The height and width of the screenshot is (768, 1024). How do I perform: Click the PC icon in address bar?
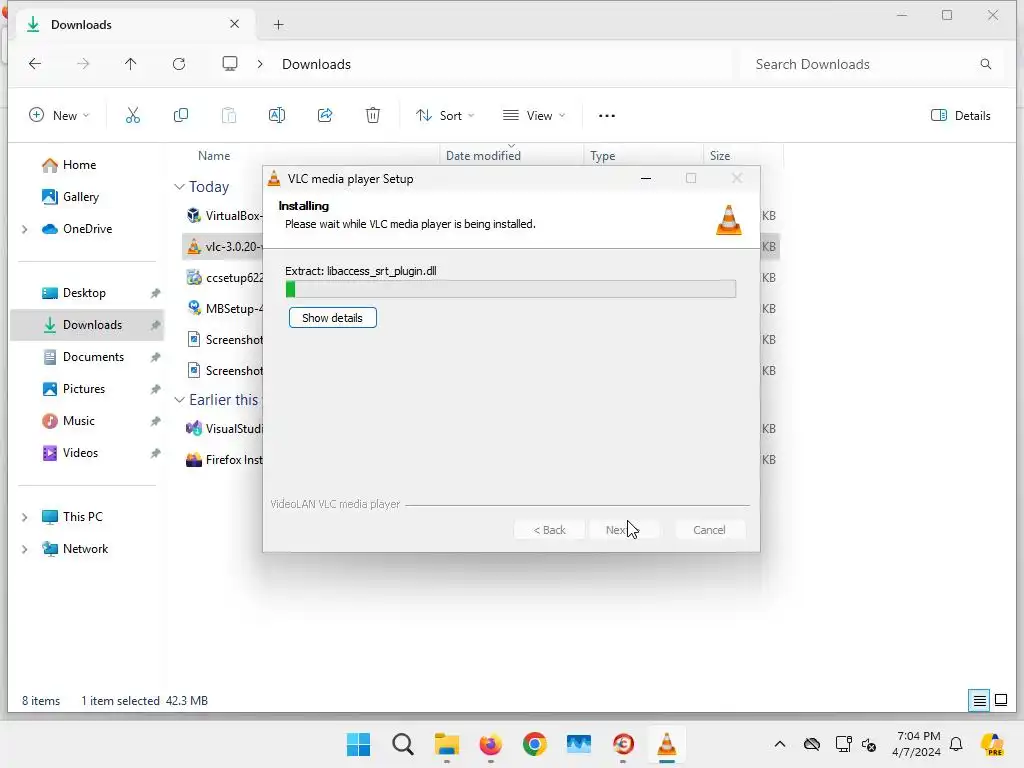230,64
